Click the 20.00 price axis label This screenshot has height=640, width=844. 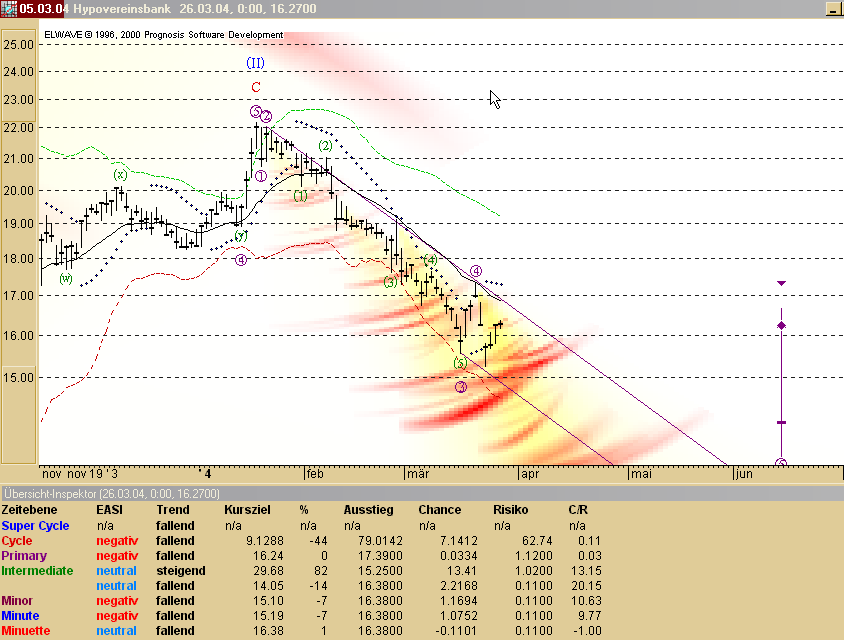click(19, 191)
